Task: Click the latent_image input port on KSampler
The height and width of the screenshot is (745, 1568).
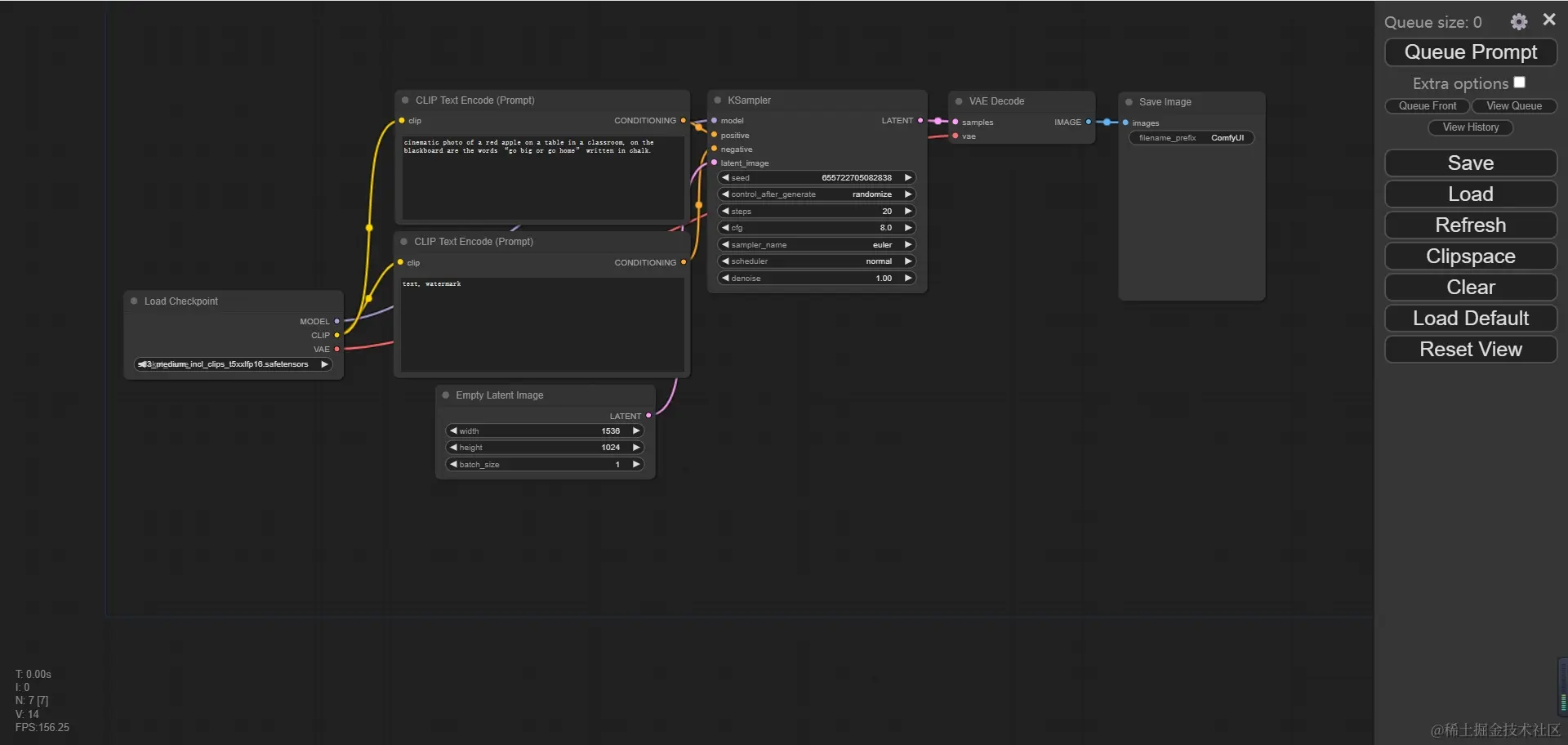Action: 714,163
